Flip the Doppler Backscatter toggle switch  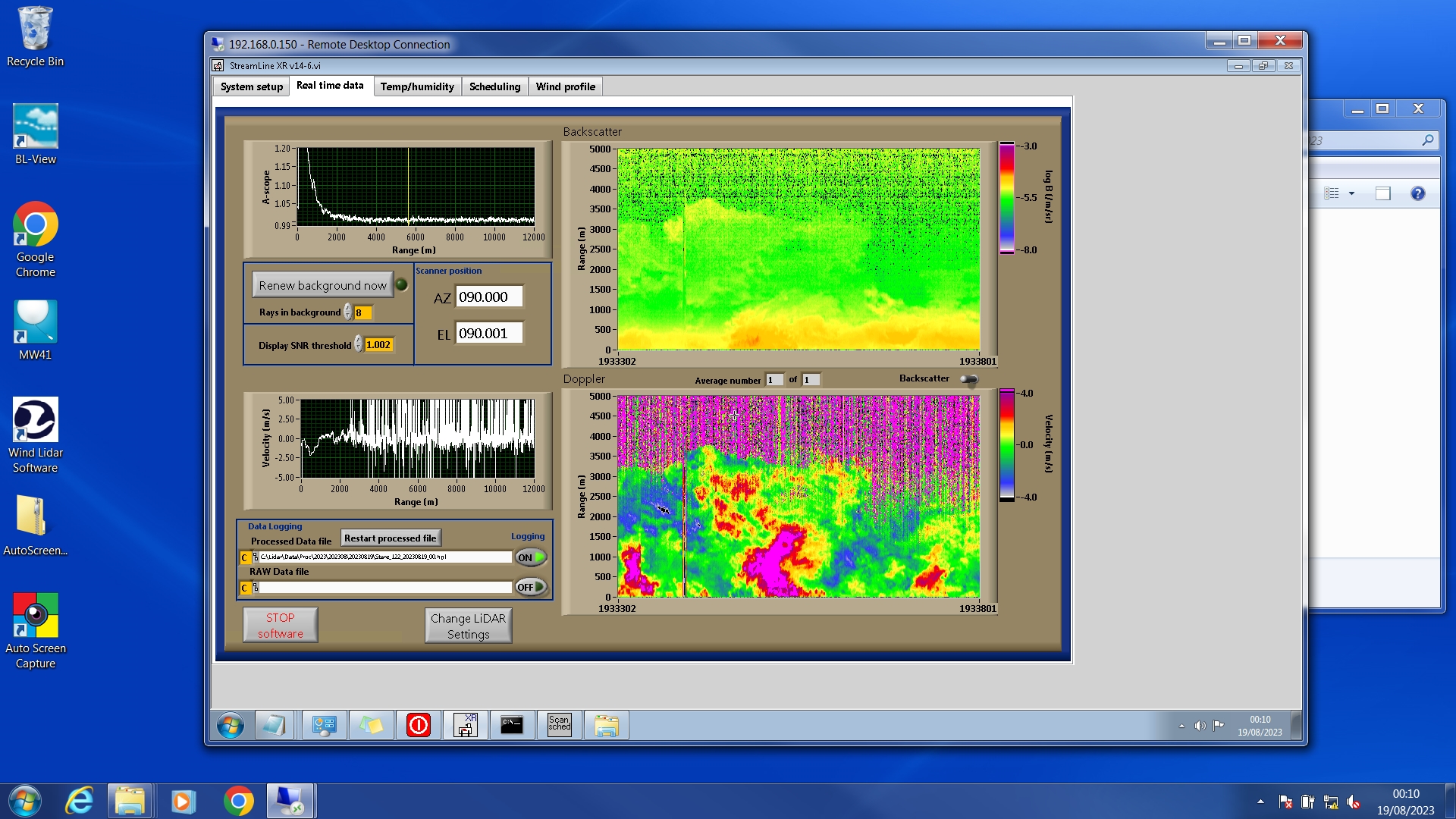(x=969, y=379)
